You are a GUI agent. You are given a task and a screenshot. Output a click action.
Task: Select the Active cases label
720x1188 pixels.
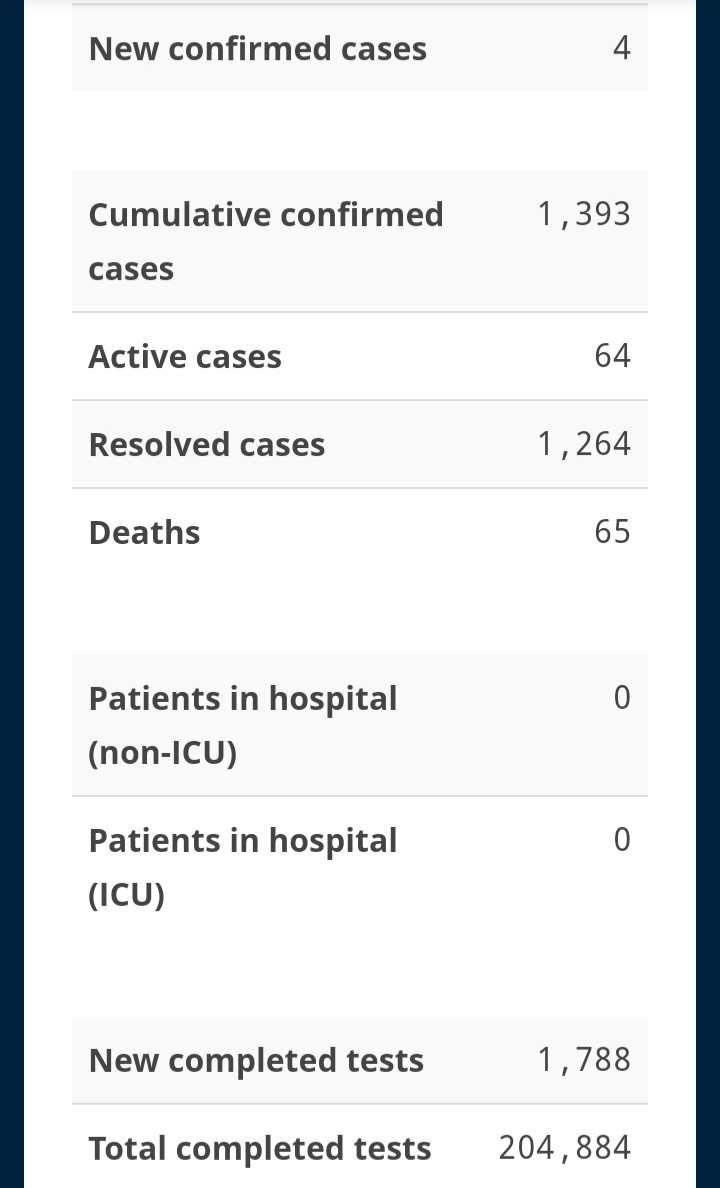pos(185,356)
